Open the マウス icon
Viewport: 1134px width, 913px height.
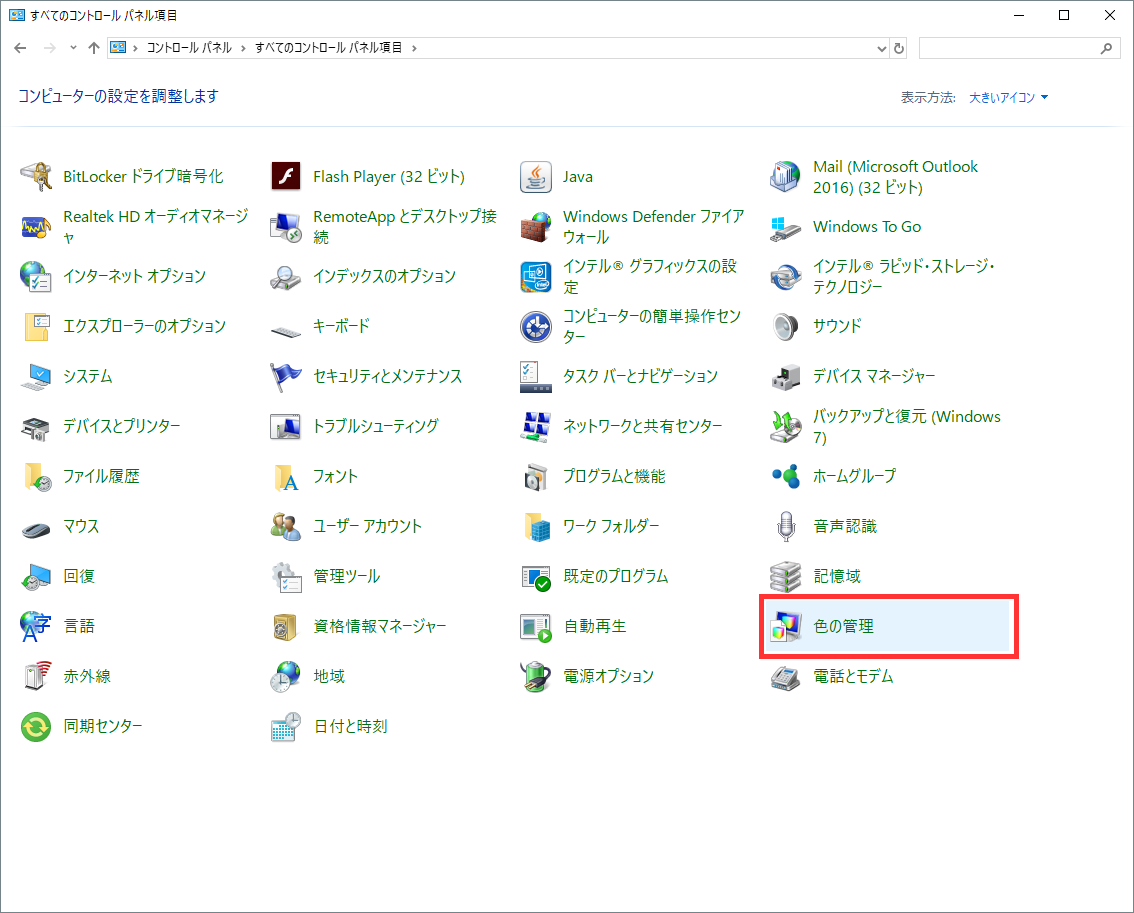tap(36, 527)
